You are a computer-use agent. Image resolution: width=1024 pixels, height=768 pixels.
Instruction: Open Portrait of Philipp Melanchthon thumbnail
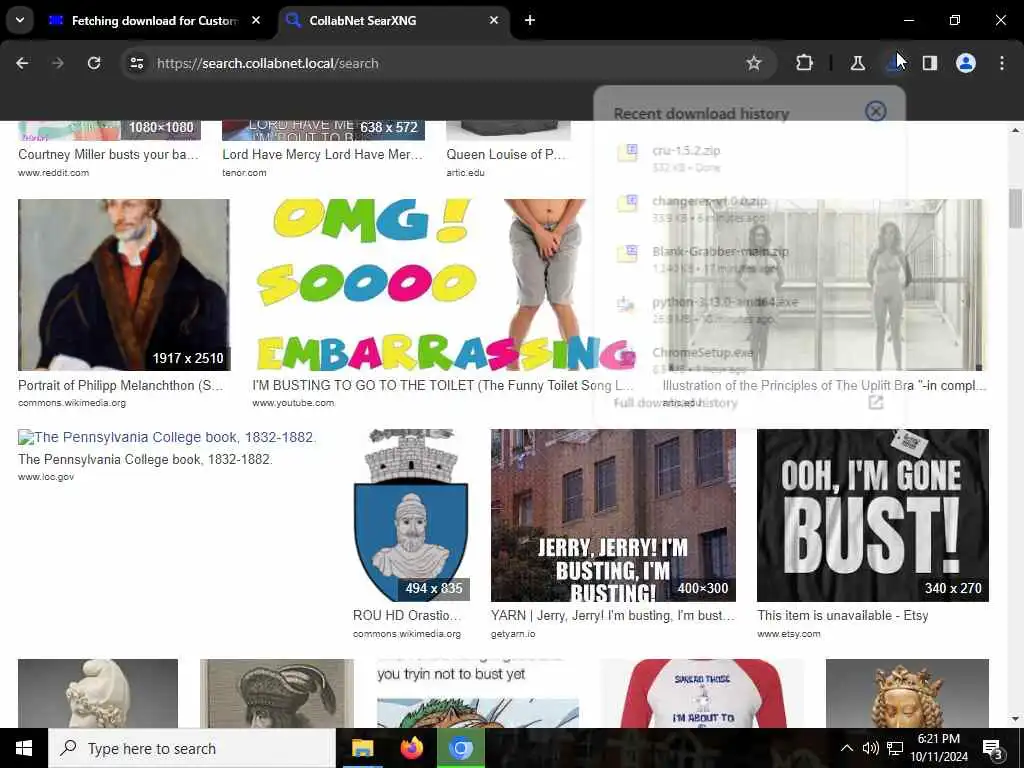[124, 285]
